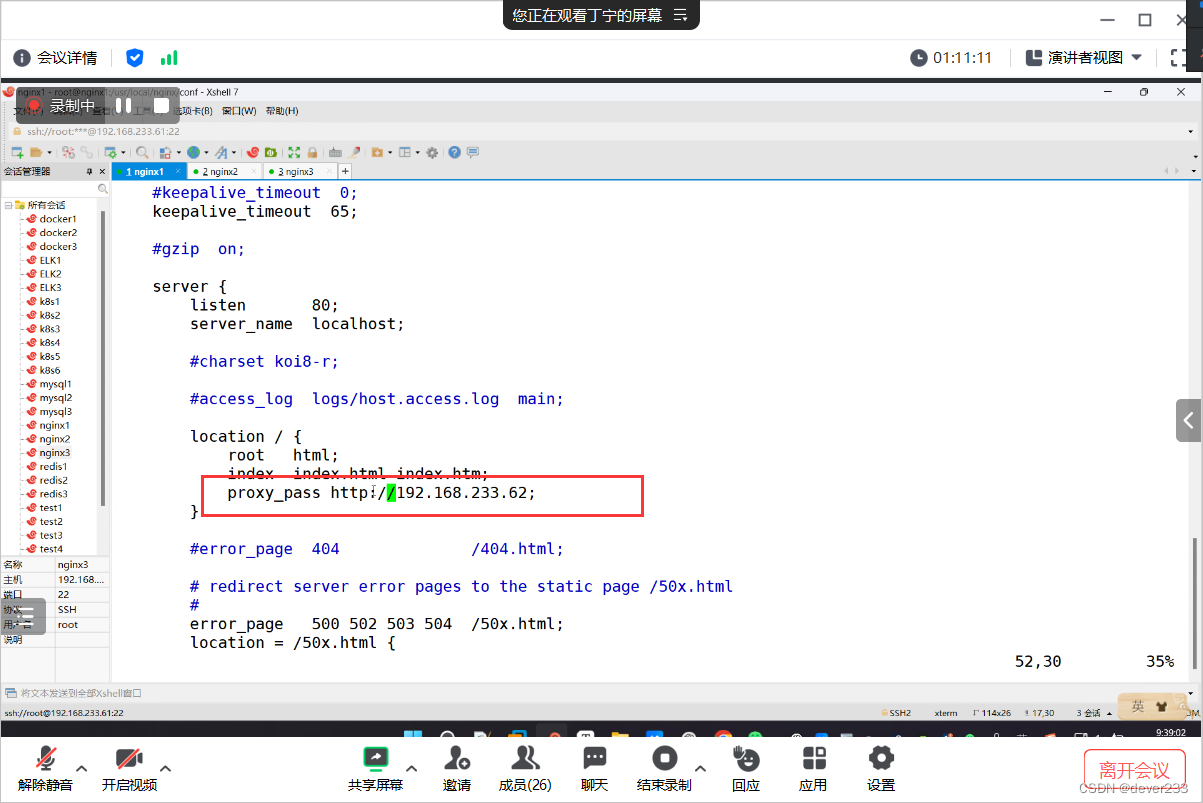Open Xshell help question mark icon
The image size is (1203, 803).
[x=455, y=153]
